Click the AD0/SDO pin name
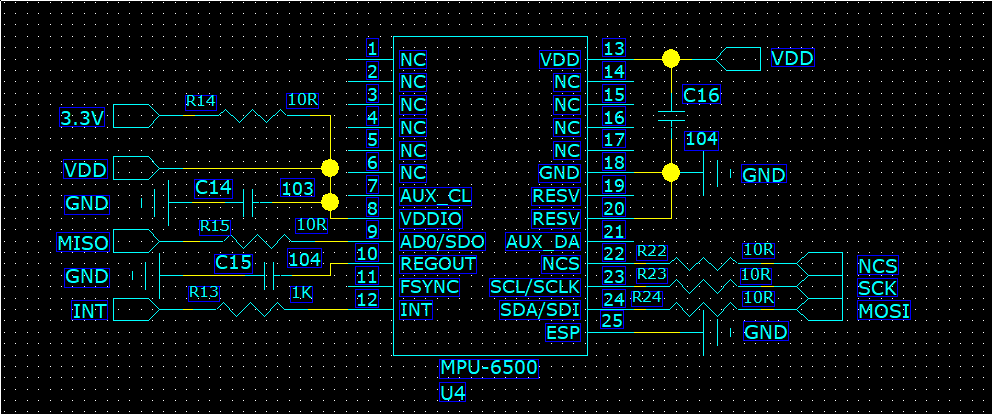The width and height of the screenshot is (992, 414). coord(442,242)
